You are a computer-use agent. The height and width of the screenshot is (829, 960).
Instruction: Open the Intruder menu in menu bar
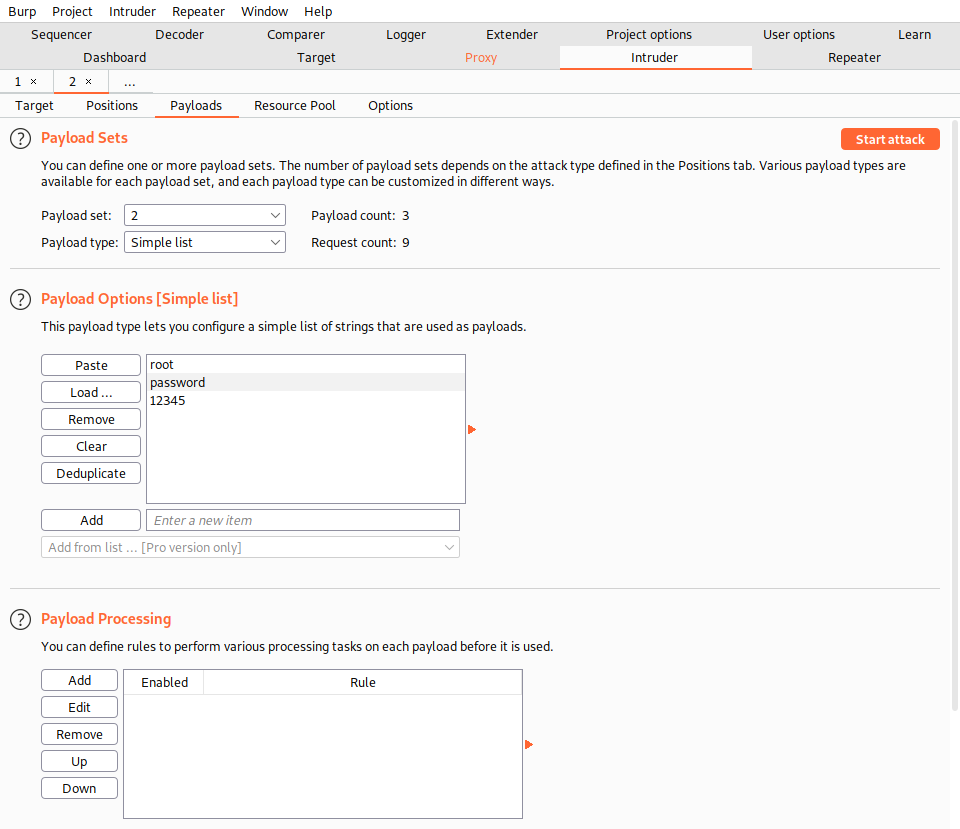[132, 11]
